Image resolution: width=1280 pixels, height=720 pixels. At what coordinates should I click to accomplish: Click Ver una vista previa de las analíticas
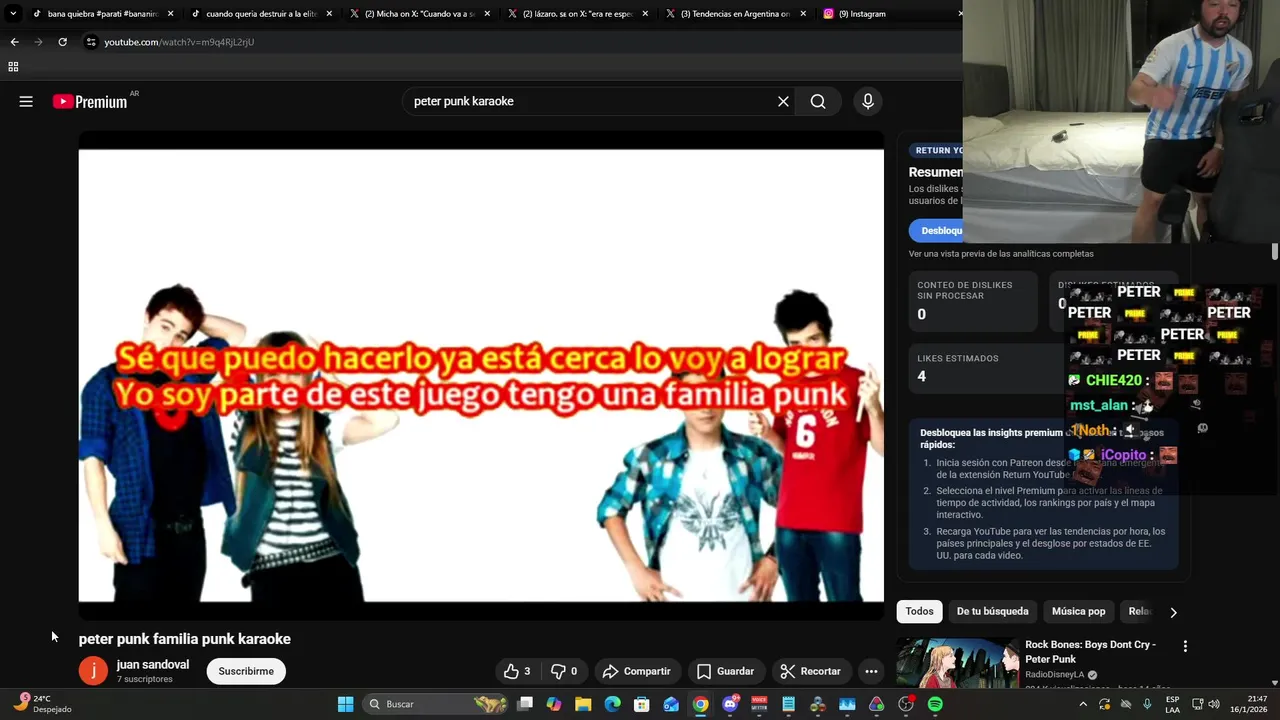1001,254
